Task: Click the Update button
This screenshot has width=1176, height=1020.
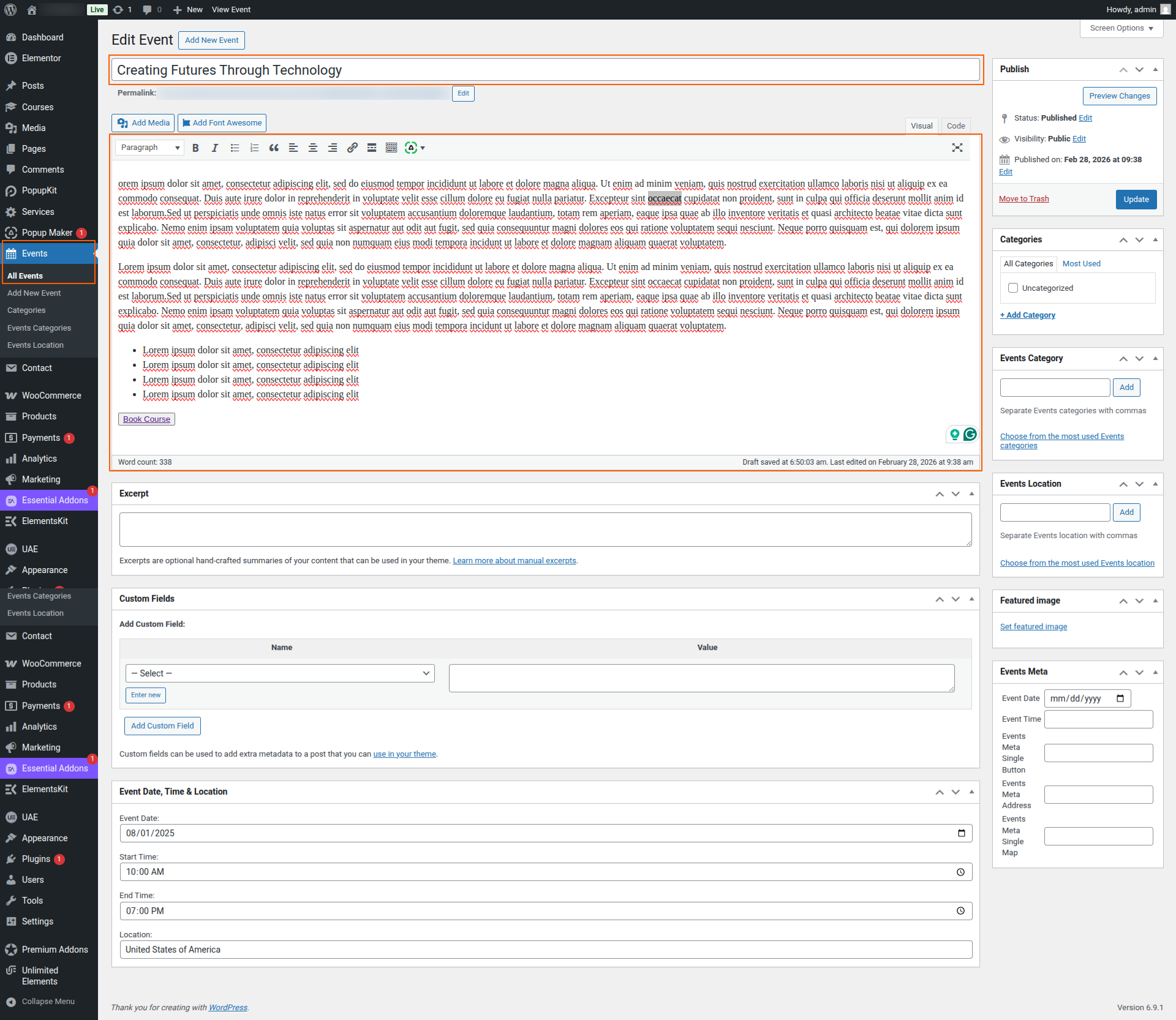Action: (x=1136, y=199)
